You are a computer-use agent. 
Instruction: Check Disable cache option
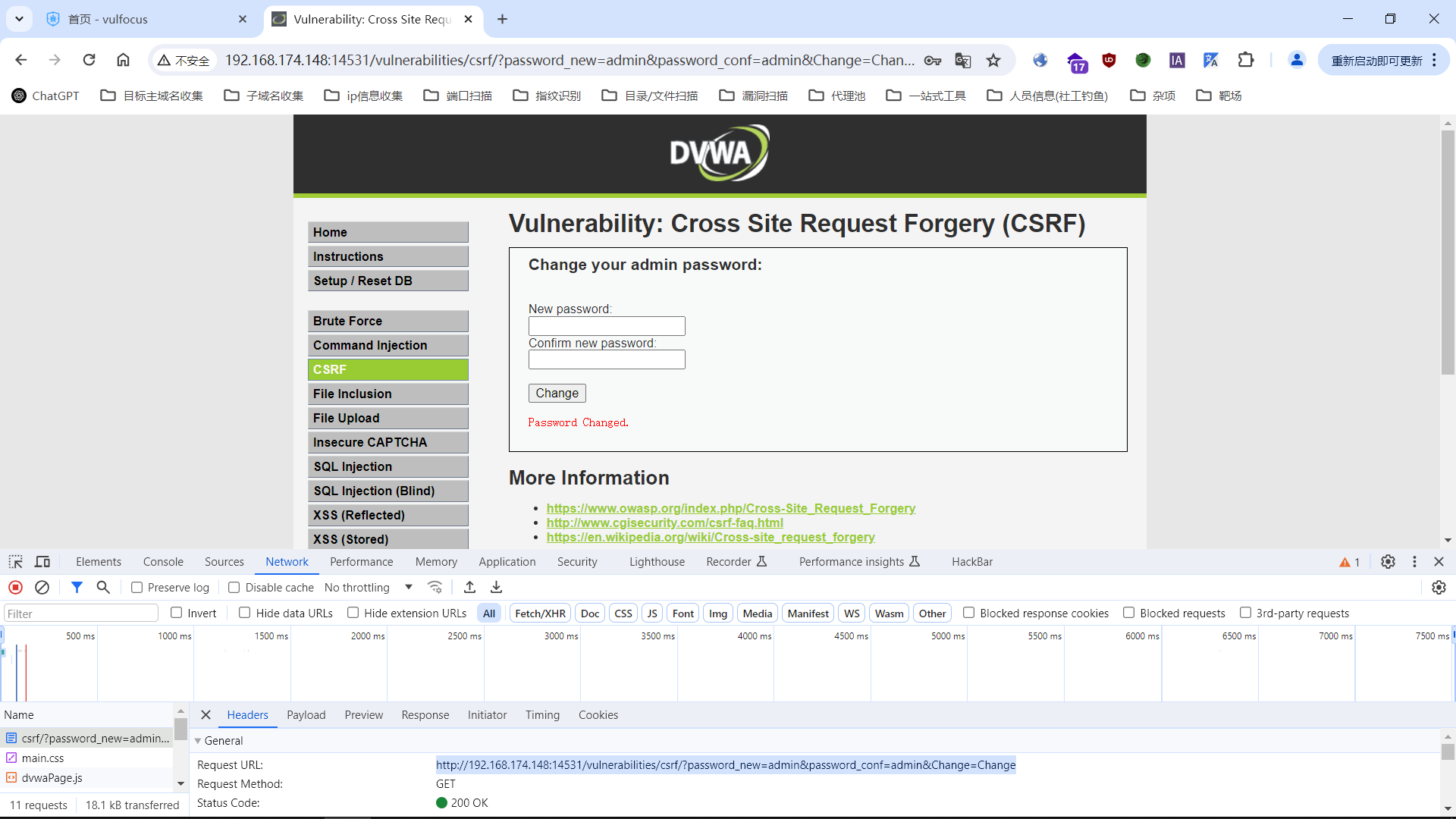(x=234, y=588)
